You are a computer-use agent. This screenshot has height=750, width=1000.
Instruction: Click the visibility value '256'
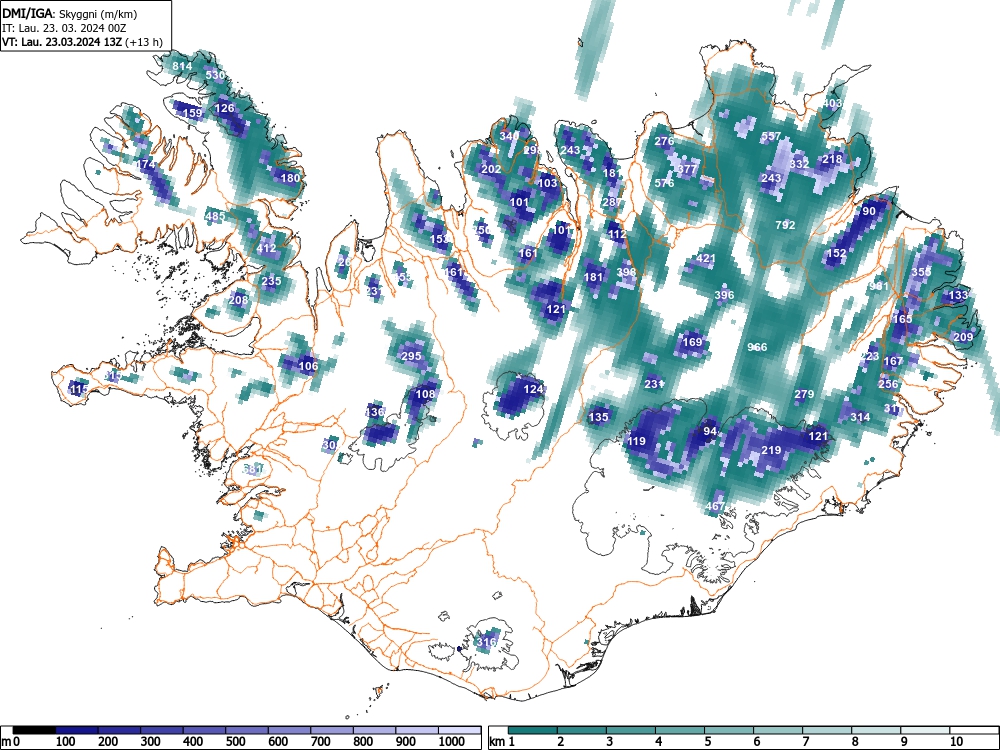click(x=888, y=384)
